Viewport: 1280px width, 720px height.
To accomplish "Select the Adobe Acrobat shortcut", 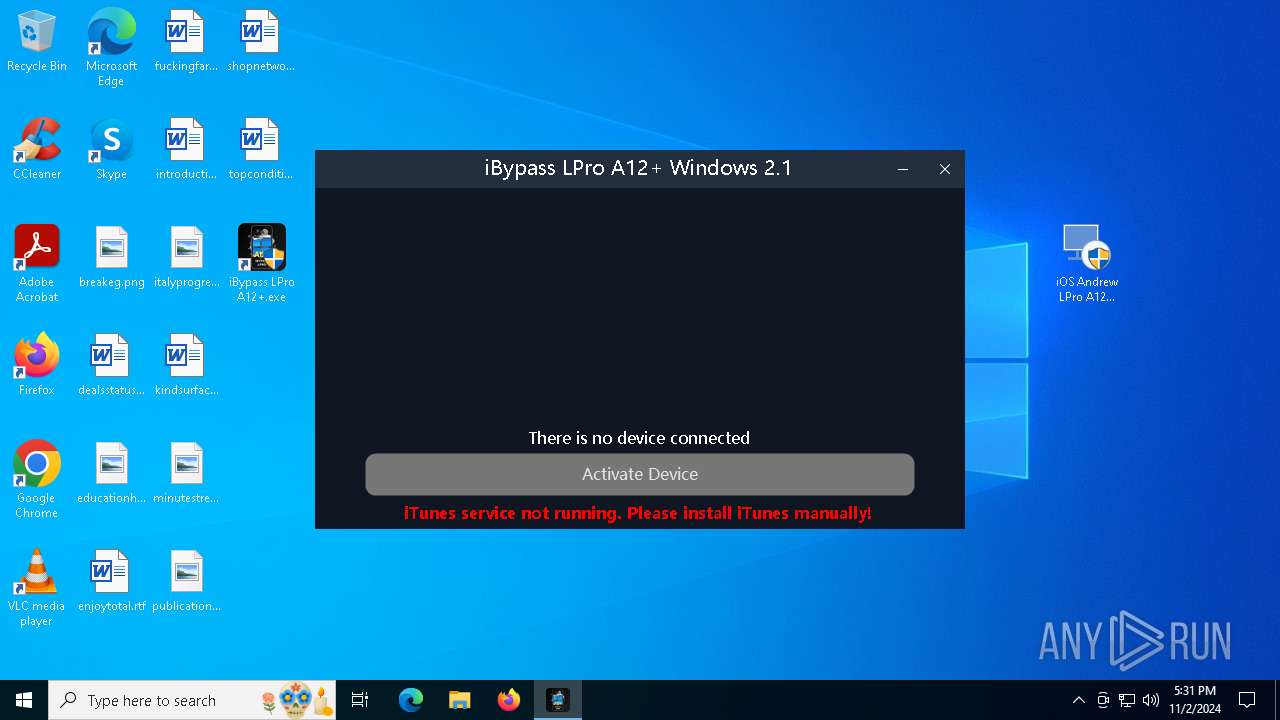I will (37, 263).
